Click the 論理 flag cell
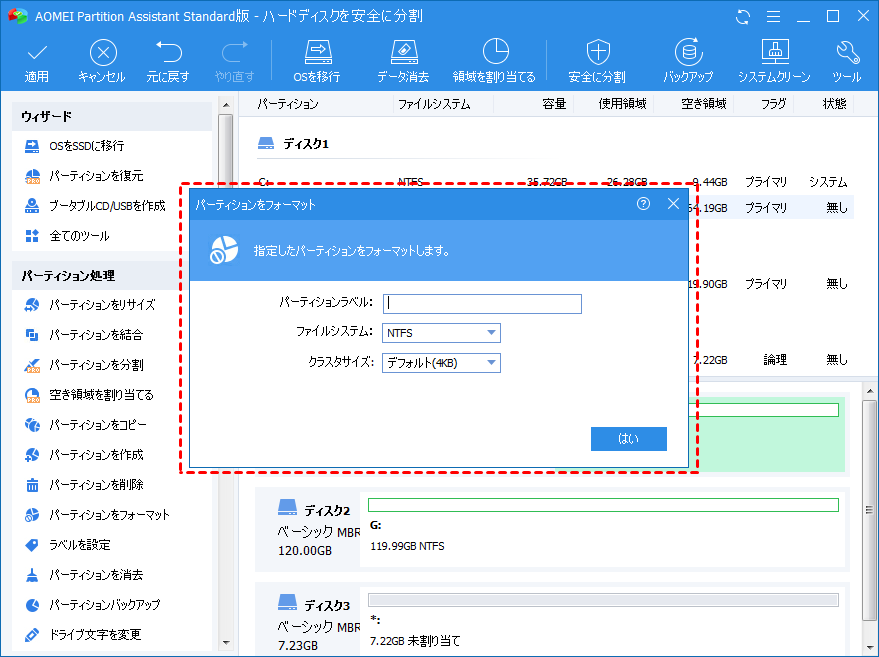Viewport: 879px width, 657px height. click(x=775, y=360)
